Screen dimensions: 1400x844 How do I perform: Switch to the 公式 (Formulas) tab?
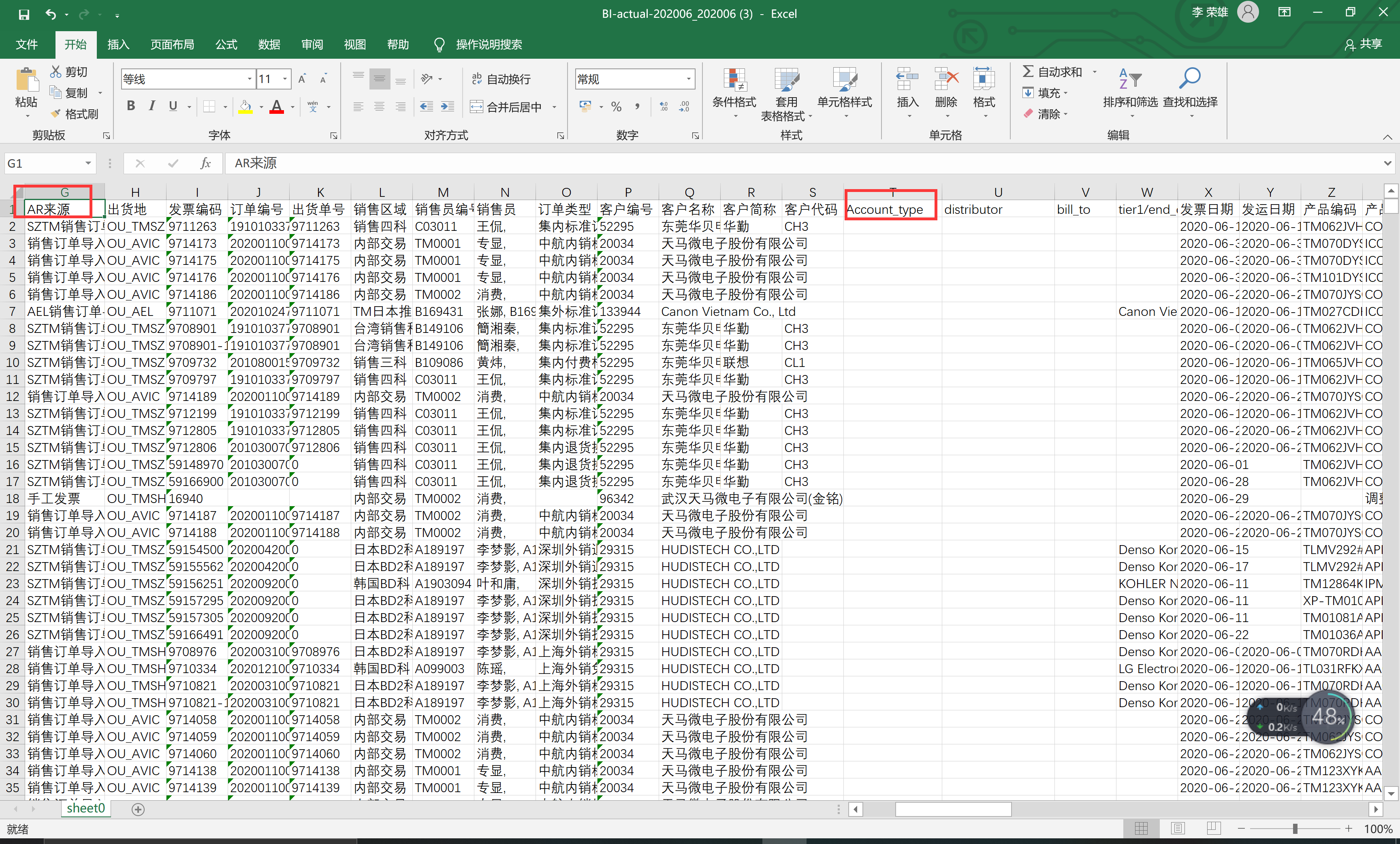pos(226,44)
